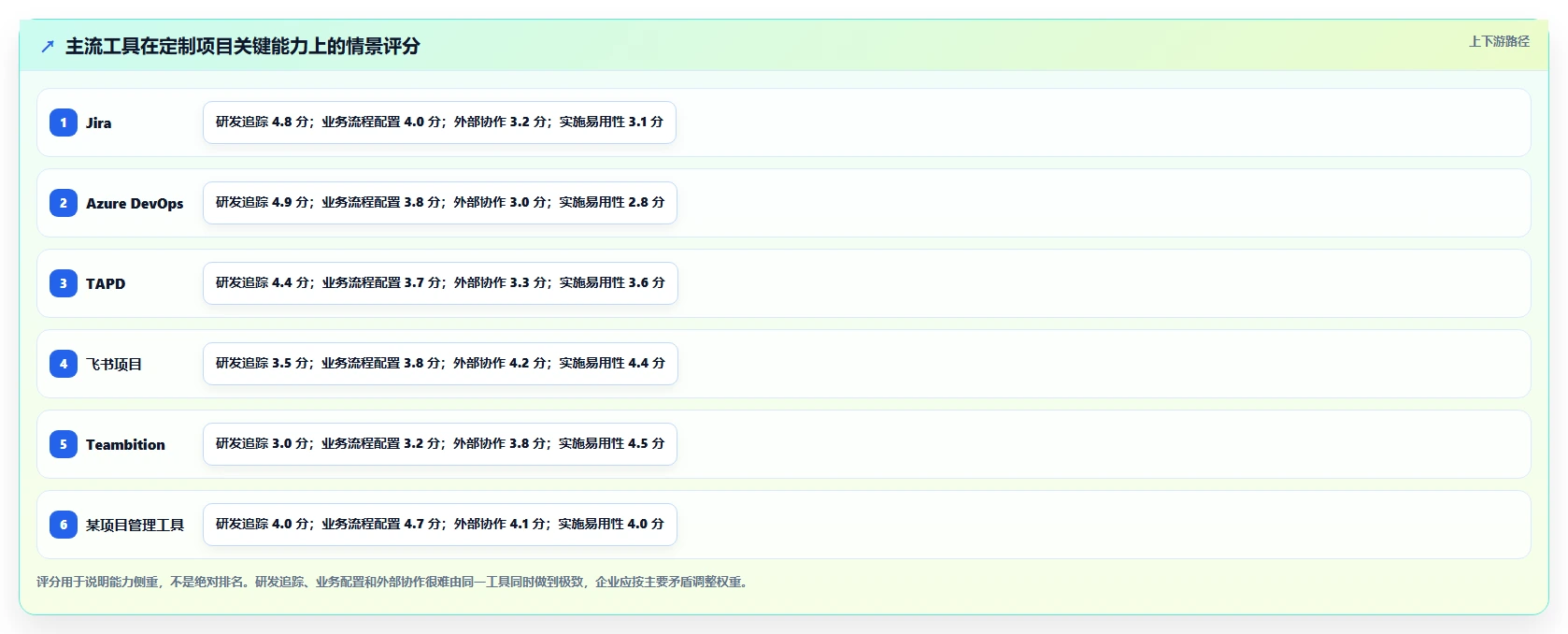Click the number 4 badge for 飞书项目

(x=64, y=364)
